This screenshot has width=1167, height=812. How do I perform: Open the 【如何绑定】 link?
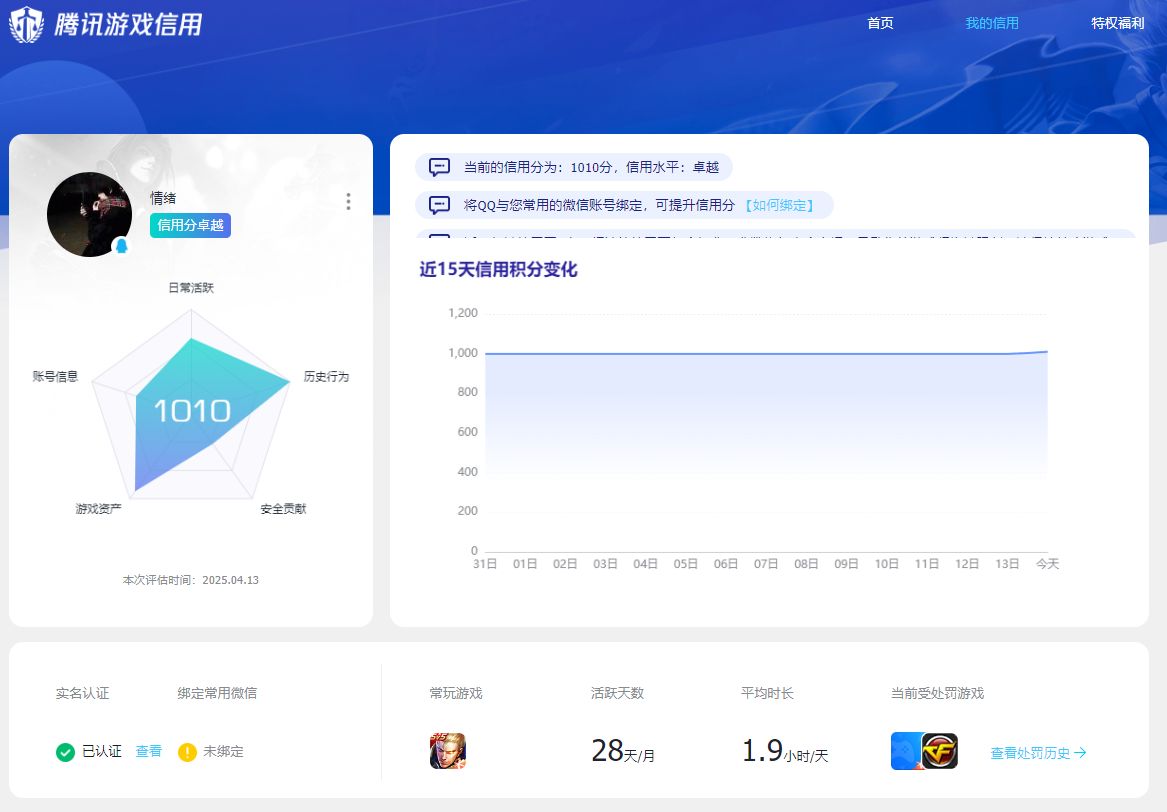(779, 205)
